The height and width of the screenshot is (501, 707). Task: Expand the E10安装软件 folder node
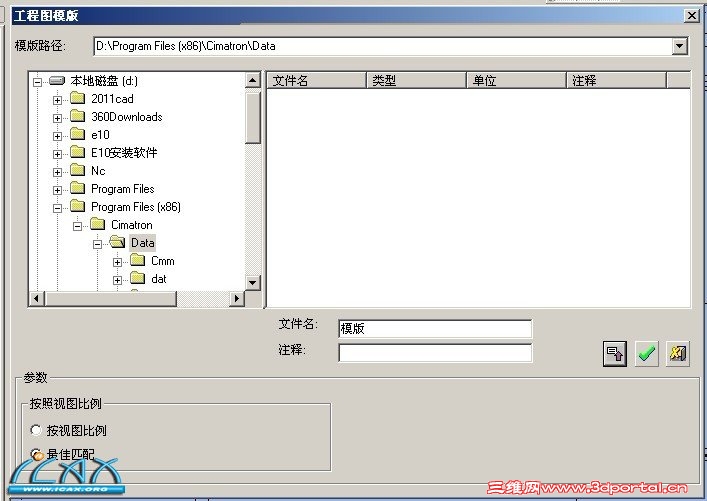coord(57,154)
